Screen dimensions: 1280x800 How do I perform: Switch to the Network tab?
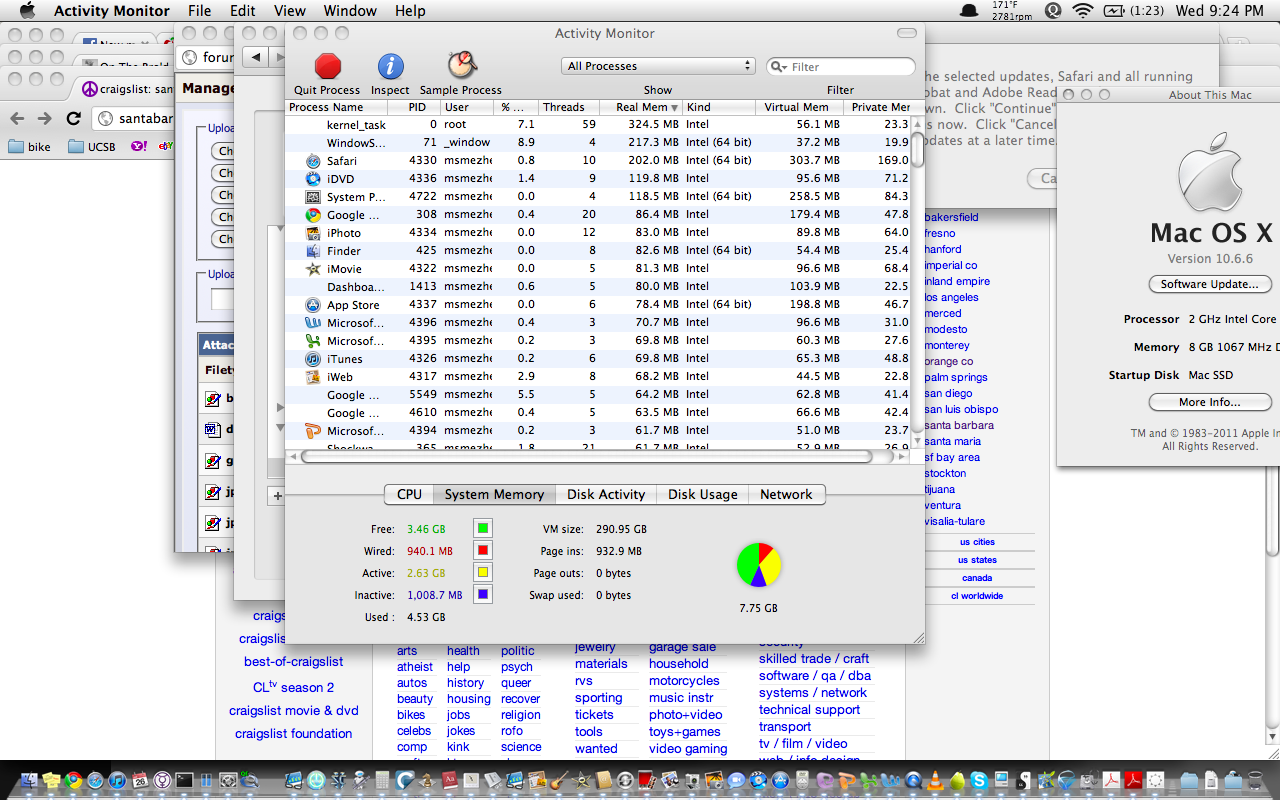[x=787, y=494]
